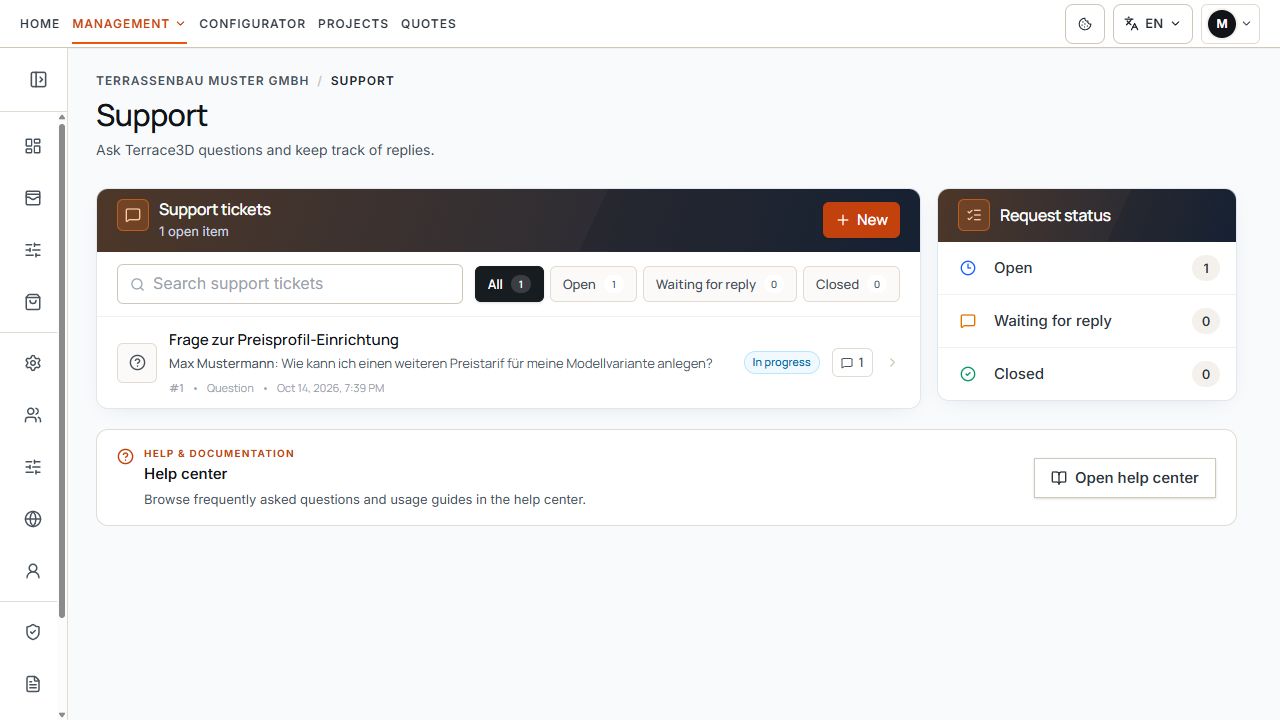Open the inbox icon in sidebar
The height and width of the screenshot is (720, 1280).
[33, 198]
